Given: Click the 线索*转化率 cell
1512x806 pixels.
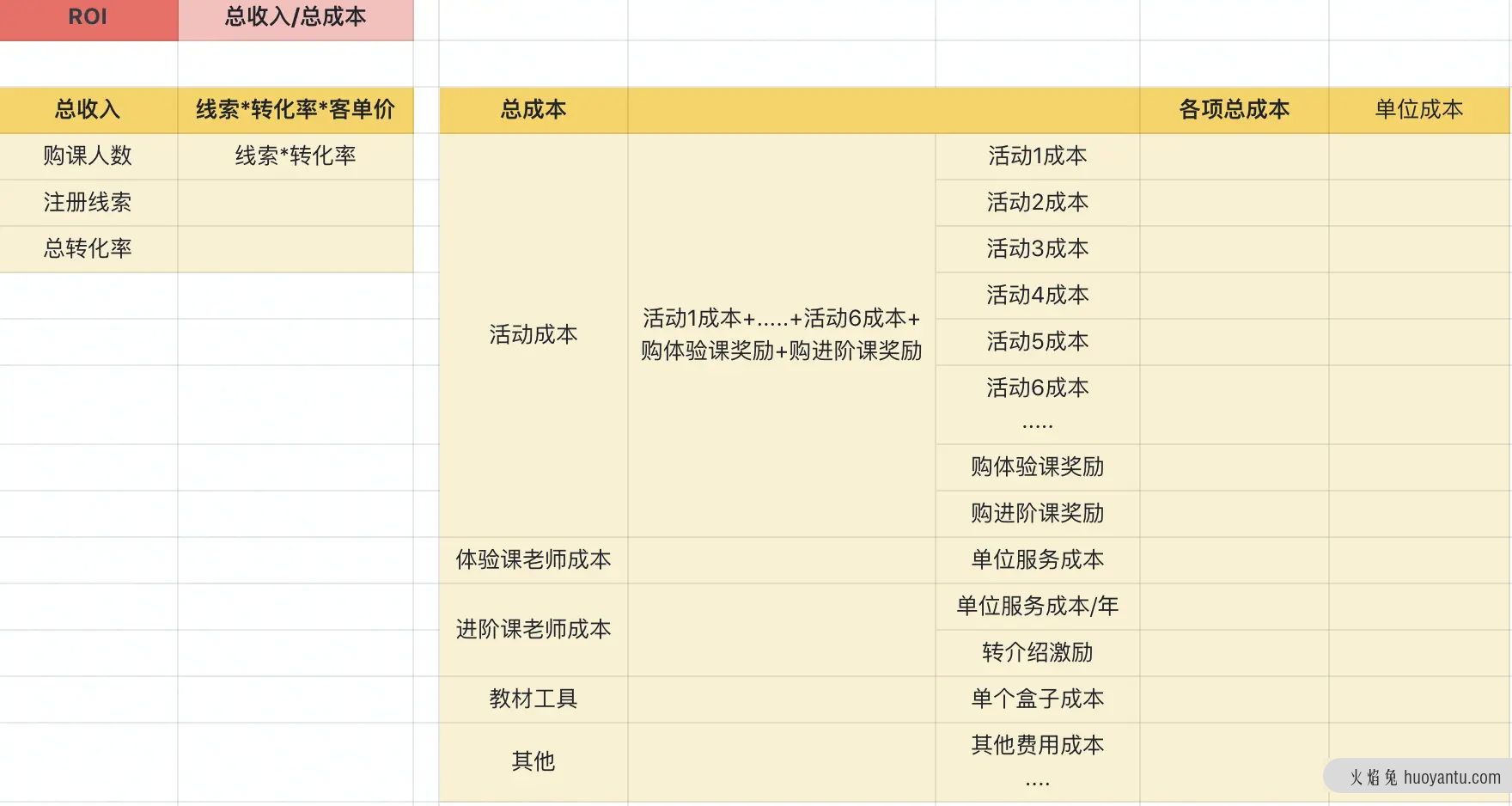Looking at the screenshot, I should (296, 156).
